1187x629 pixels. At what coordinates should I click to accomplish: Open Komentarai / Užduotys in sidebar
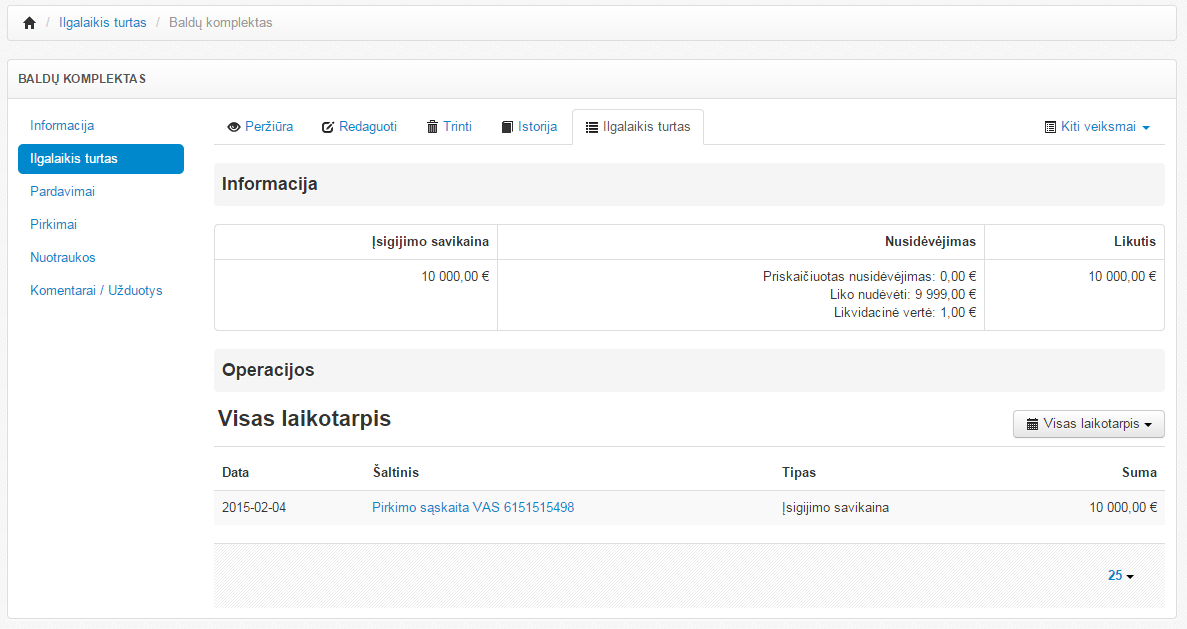(96, 290)
